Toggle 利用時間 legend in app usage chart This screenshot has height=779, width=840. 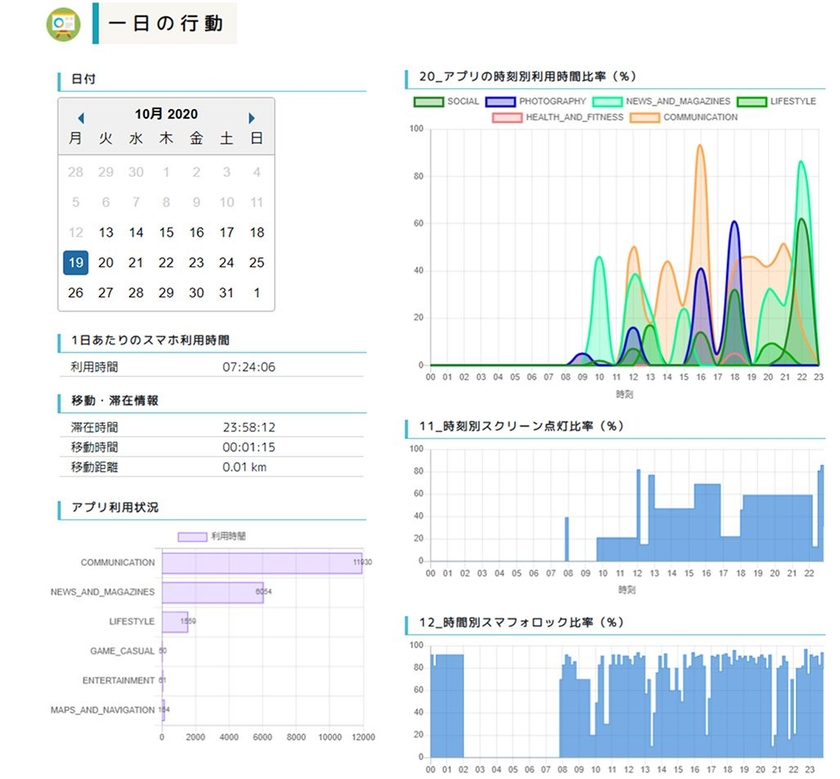pos(212,536)
